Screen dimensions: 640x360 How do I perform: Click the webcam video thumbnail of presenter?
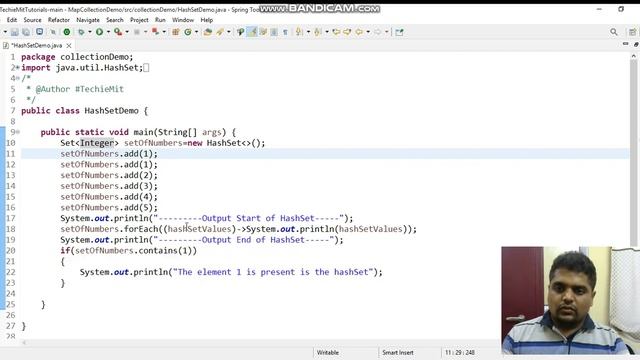coord(570,300)
